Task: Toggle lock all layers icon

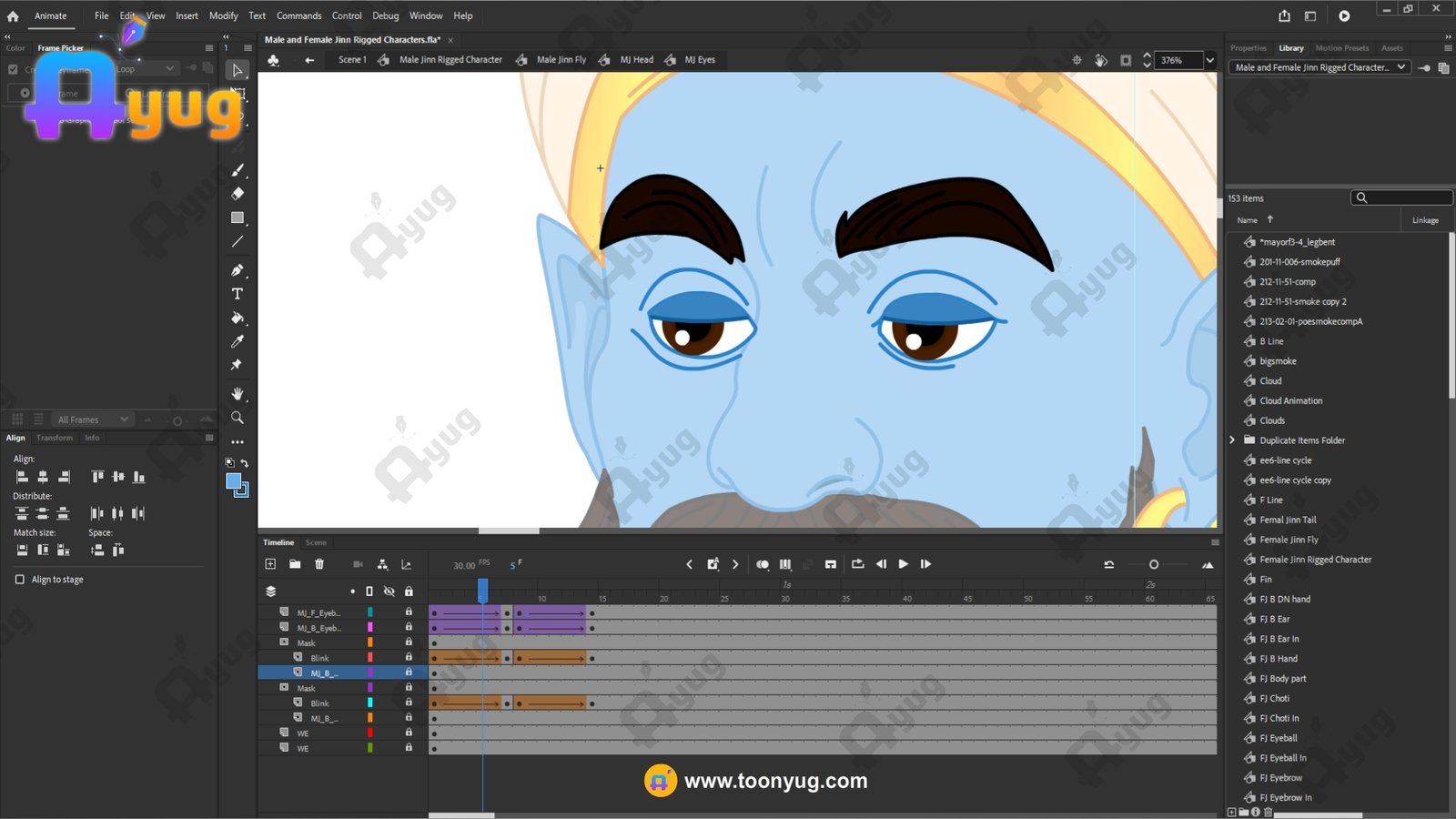Action: (x=409, y=591)
